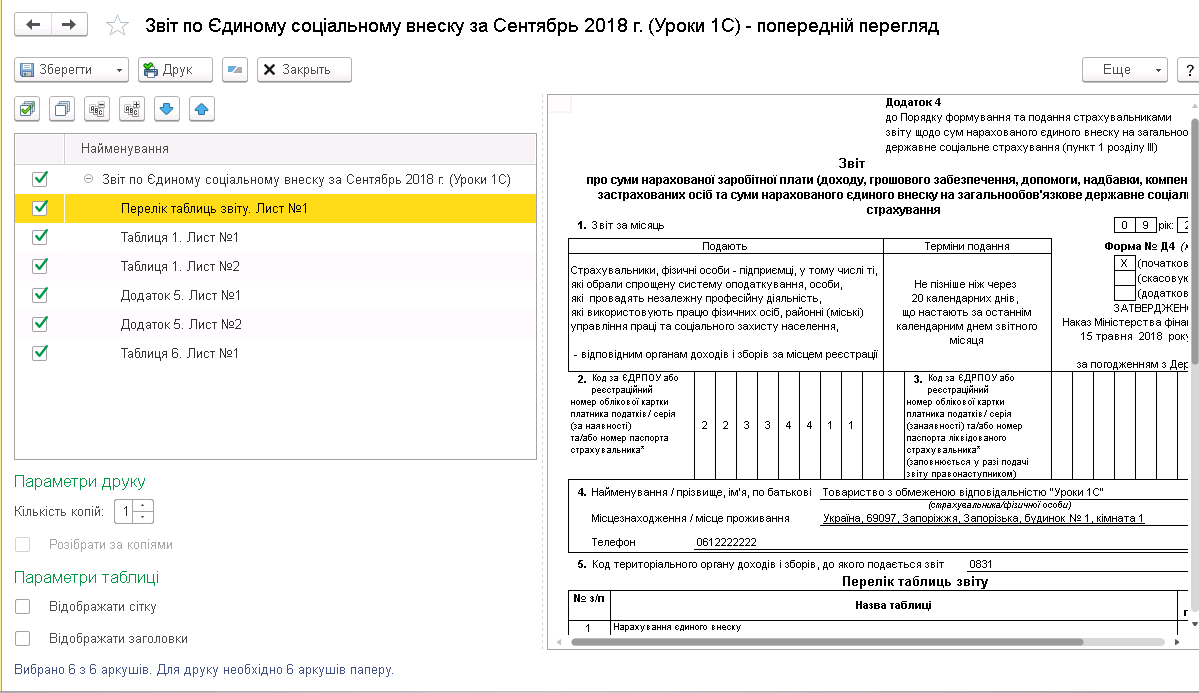
Task: Uncheck Таблиця 1. Лист №2 checkbox
Action: (x=40, y=266)
